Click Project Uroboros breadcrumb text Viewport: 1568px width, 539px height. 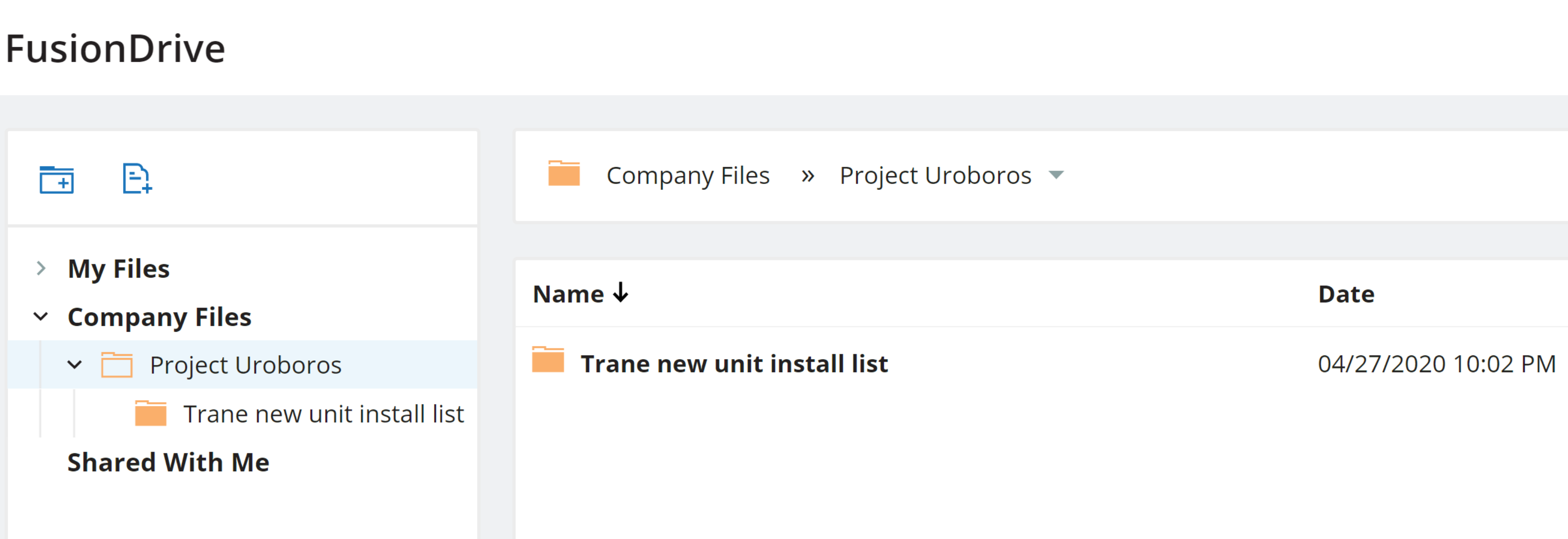[x=935, y=176]
